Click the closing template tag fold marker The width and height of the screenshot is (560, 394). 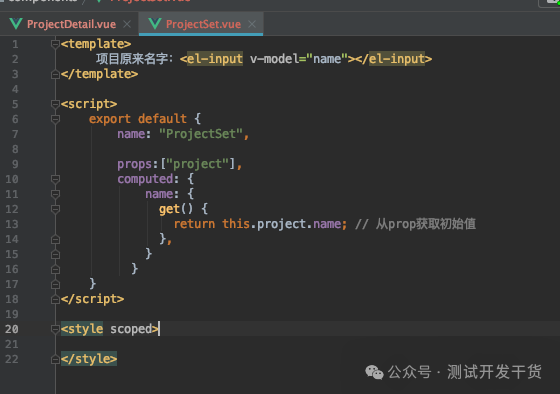click(x=55, y=74)
